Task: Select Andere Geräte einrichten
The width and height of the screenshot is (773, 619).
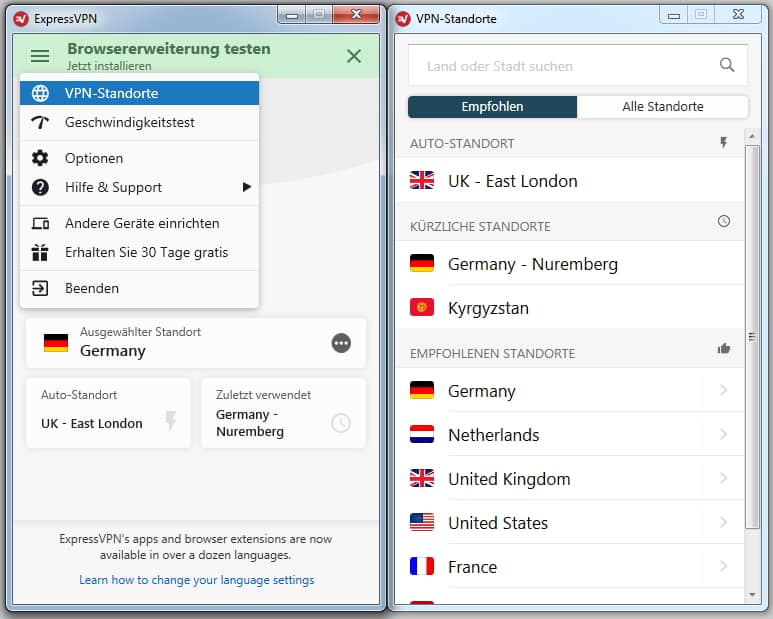Action: (x=140, y=223)
